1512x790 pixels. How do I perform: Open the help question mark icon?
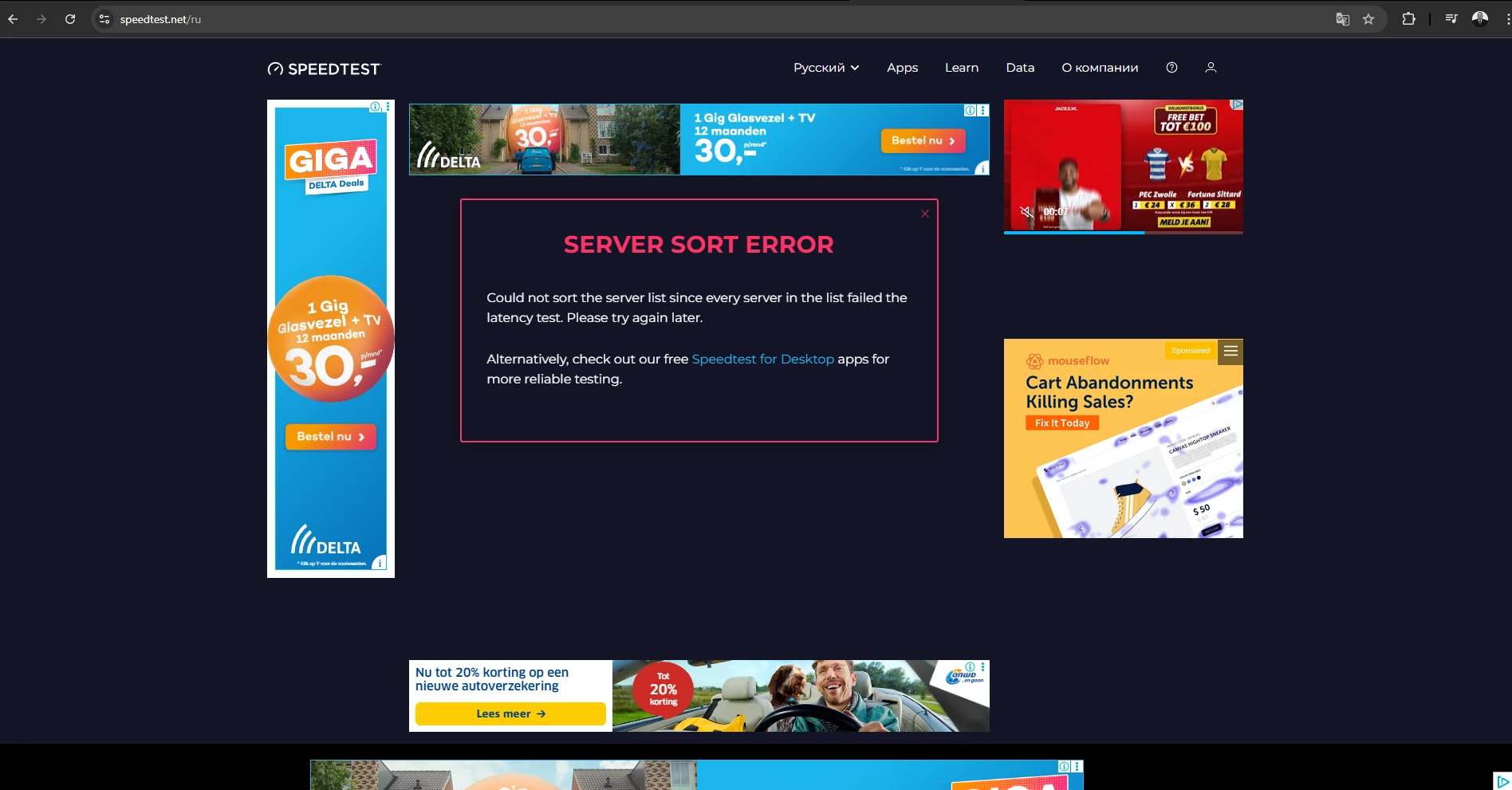[1171, 68]
